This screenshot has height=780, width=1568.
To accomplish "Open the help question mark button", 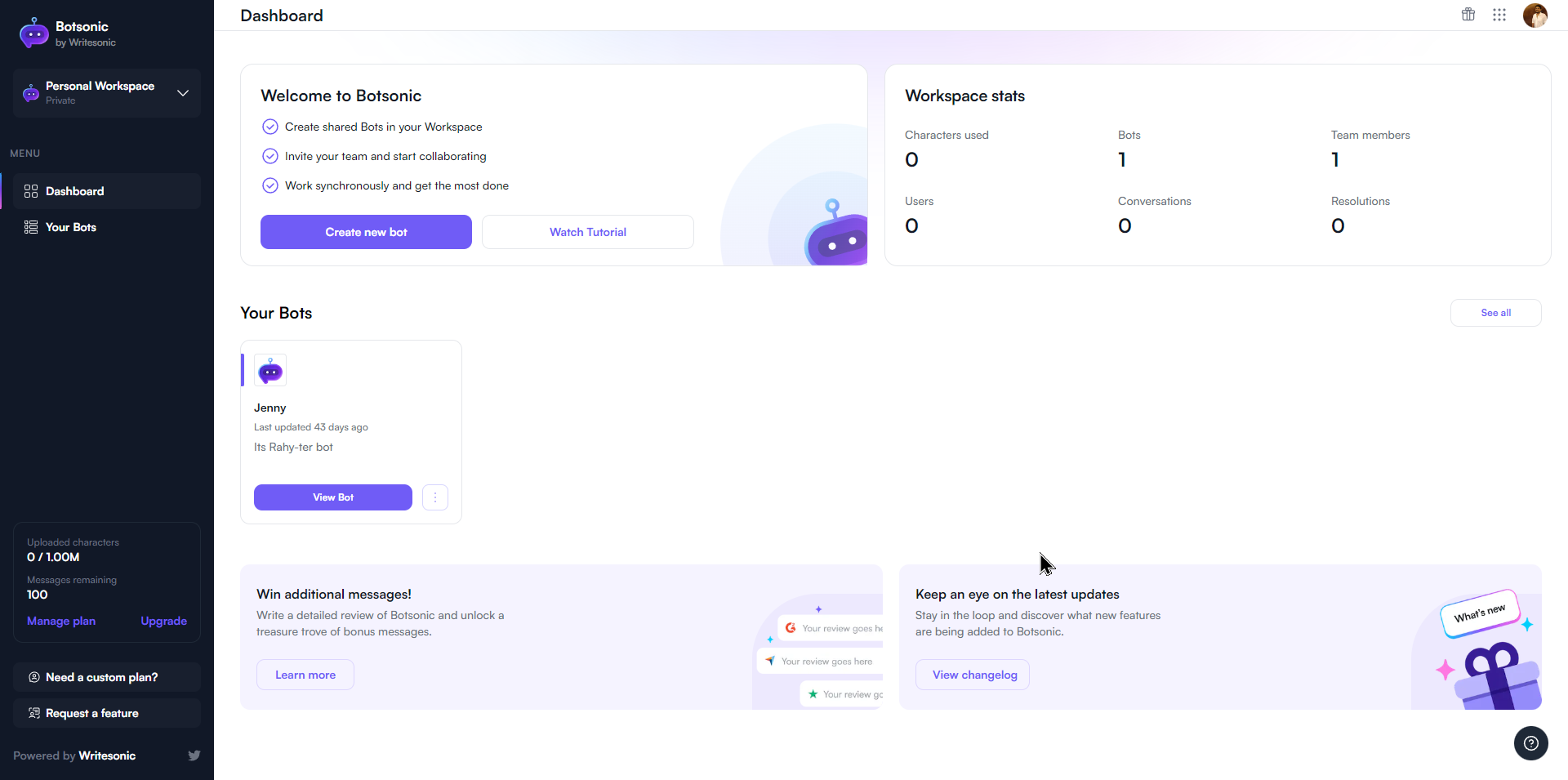I will 1531,743.
